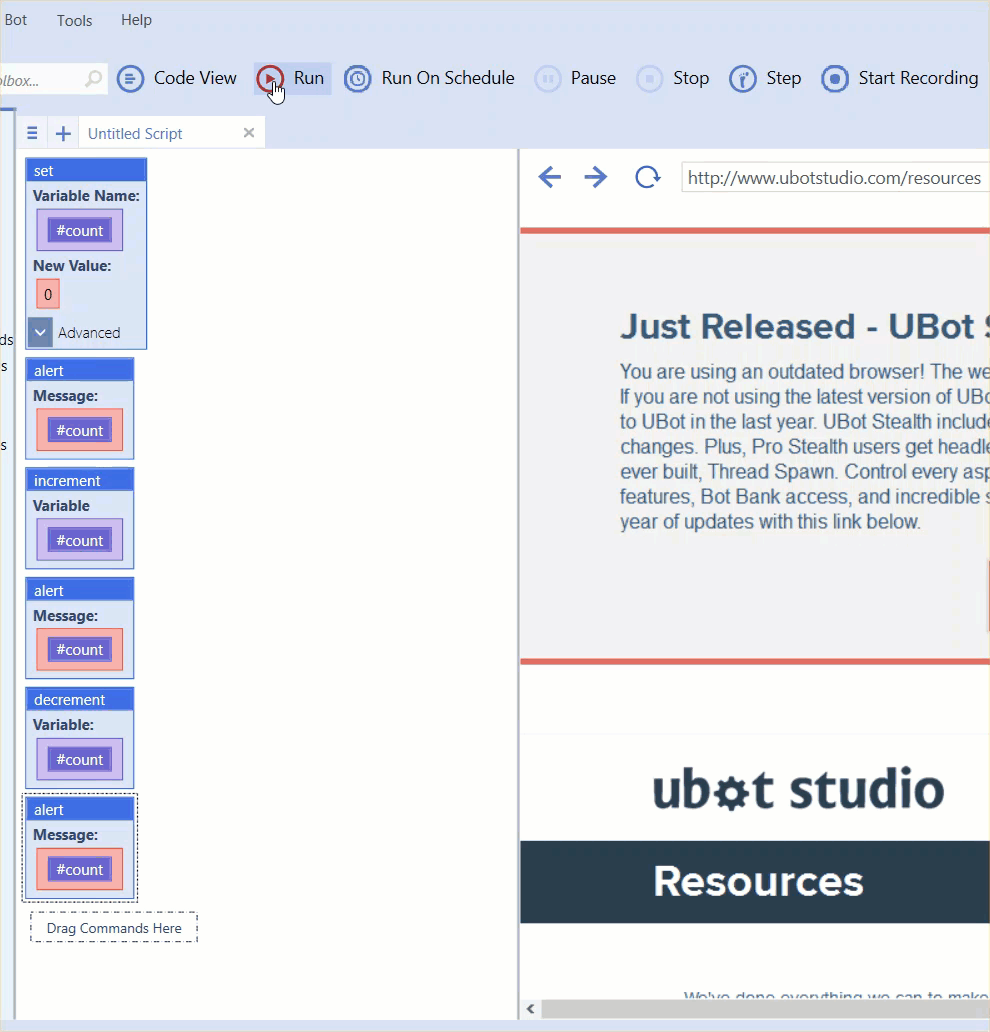This screenshot has width=990, height=1032.
Task: Click the browser horizontal scrollbar track
Action: point(765,1009)
